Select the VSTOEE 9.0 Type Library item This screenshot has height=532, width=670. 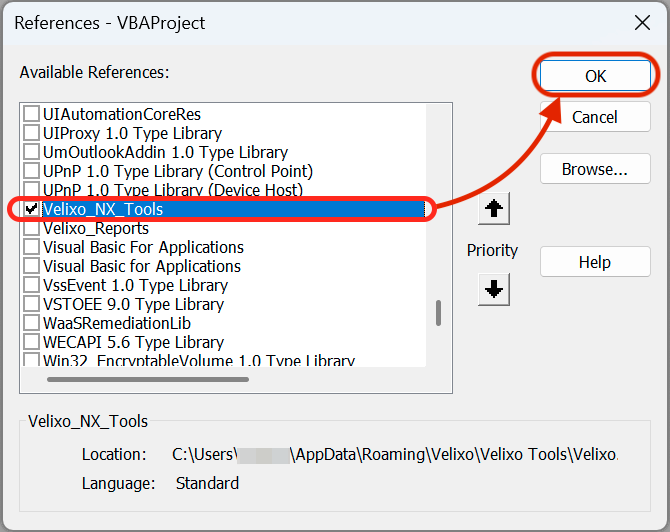pyautogui.click(x=133, y=304)
